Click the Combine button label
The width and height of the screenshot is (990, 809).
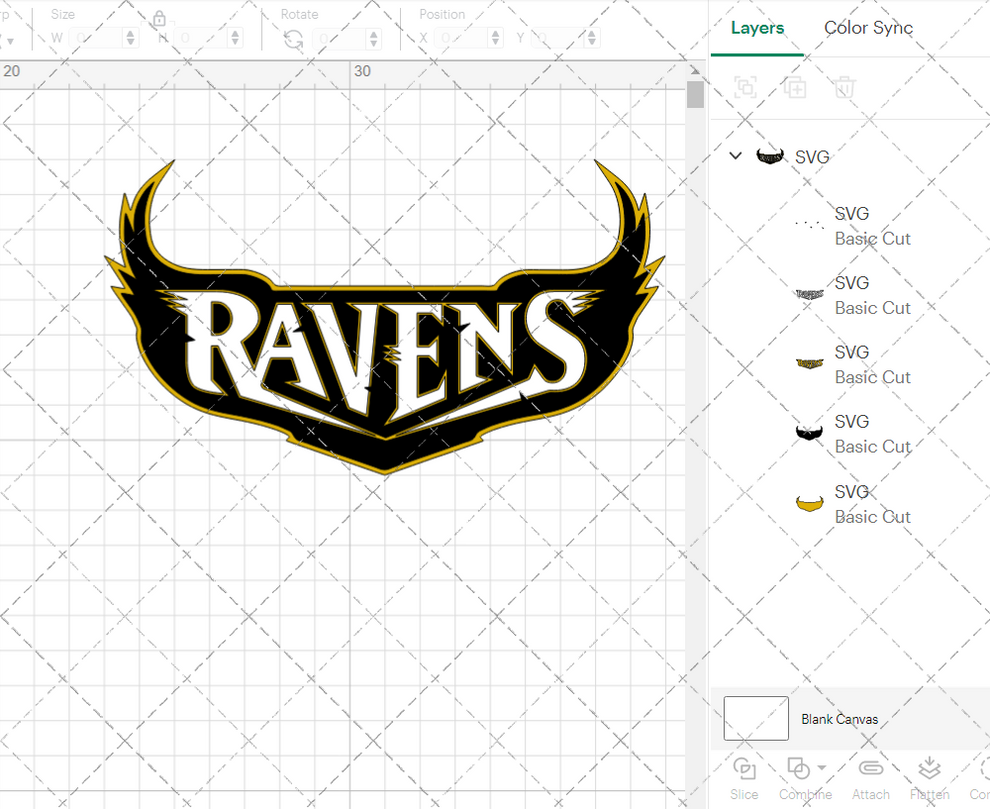point(804,794)
